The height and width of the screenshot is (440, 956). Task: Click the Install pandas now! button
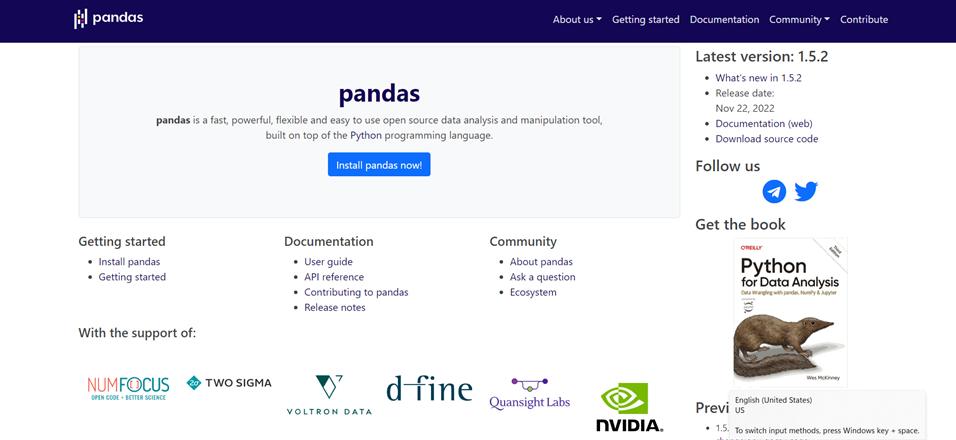tap(379, 165)
